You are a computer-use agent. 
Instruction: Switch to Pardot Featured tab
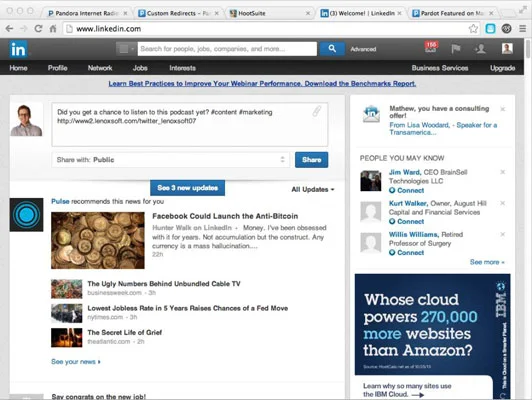(x=453, y=13)
